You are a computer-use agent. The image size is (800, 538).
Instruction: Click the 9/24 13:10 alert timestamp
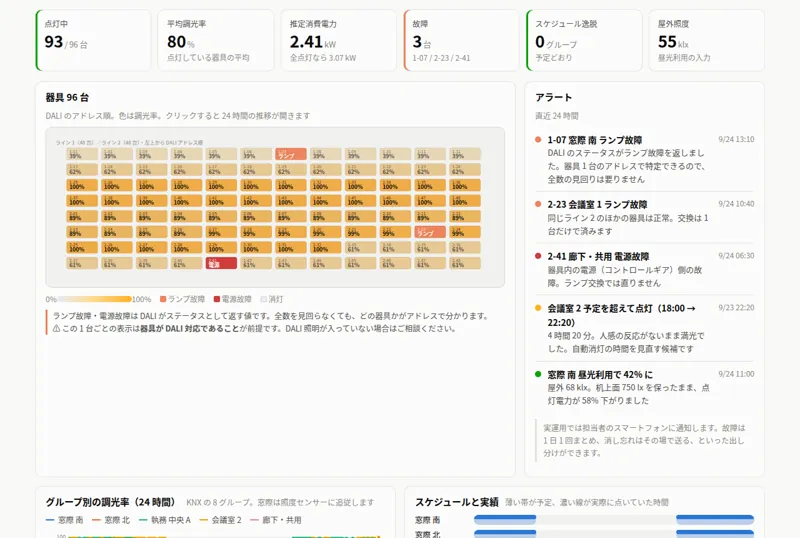[736, 139]
